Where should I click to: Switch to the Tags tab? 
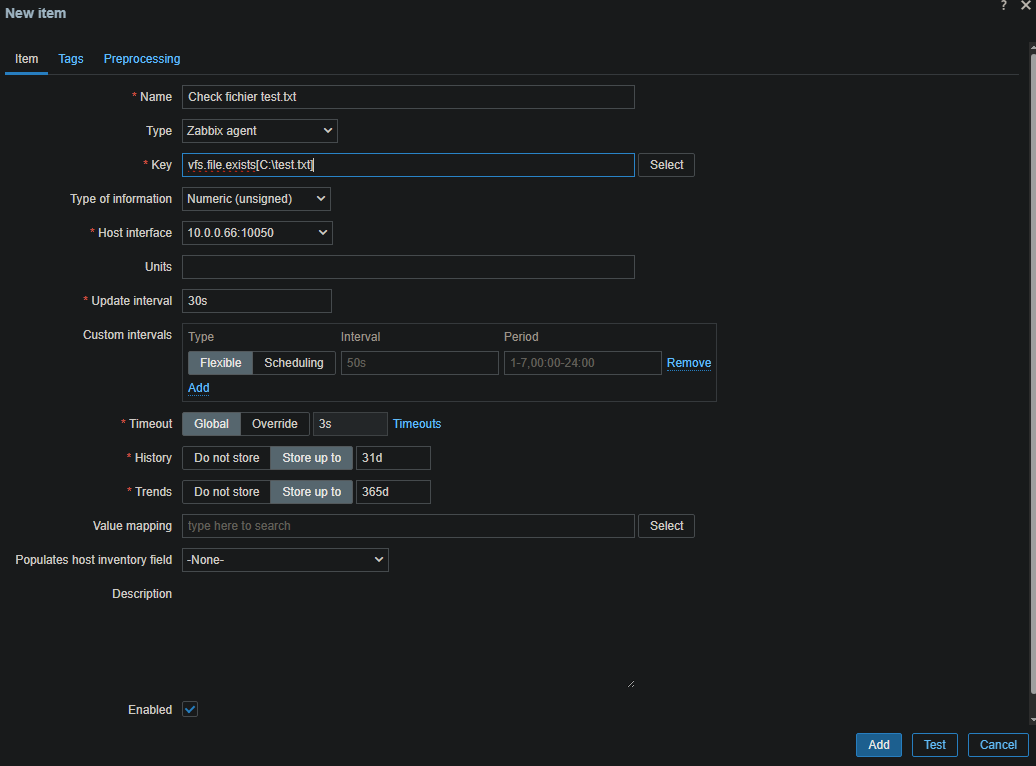pos(71,59)
